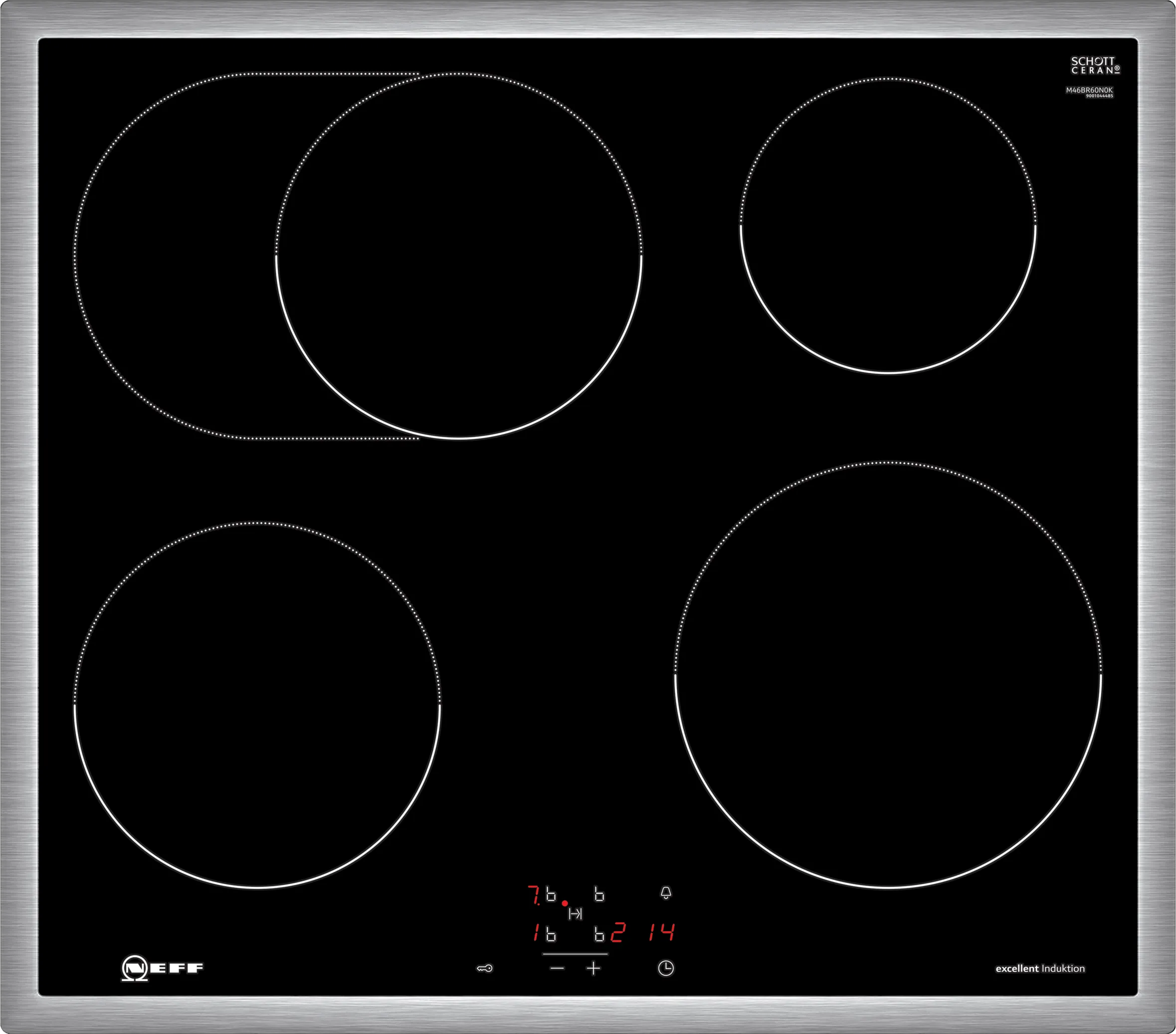1176x1034 pixels.
Task: Click the 'excellent Induktion' label
Action: (1040, 969)
